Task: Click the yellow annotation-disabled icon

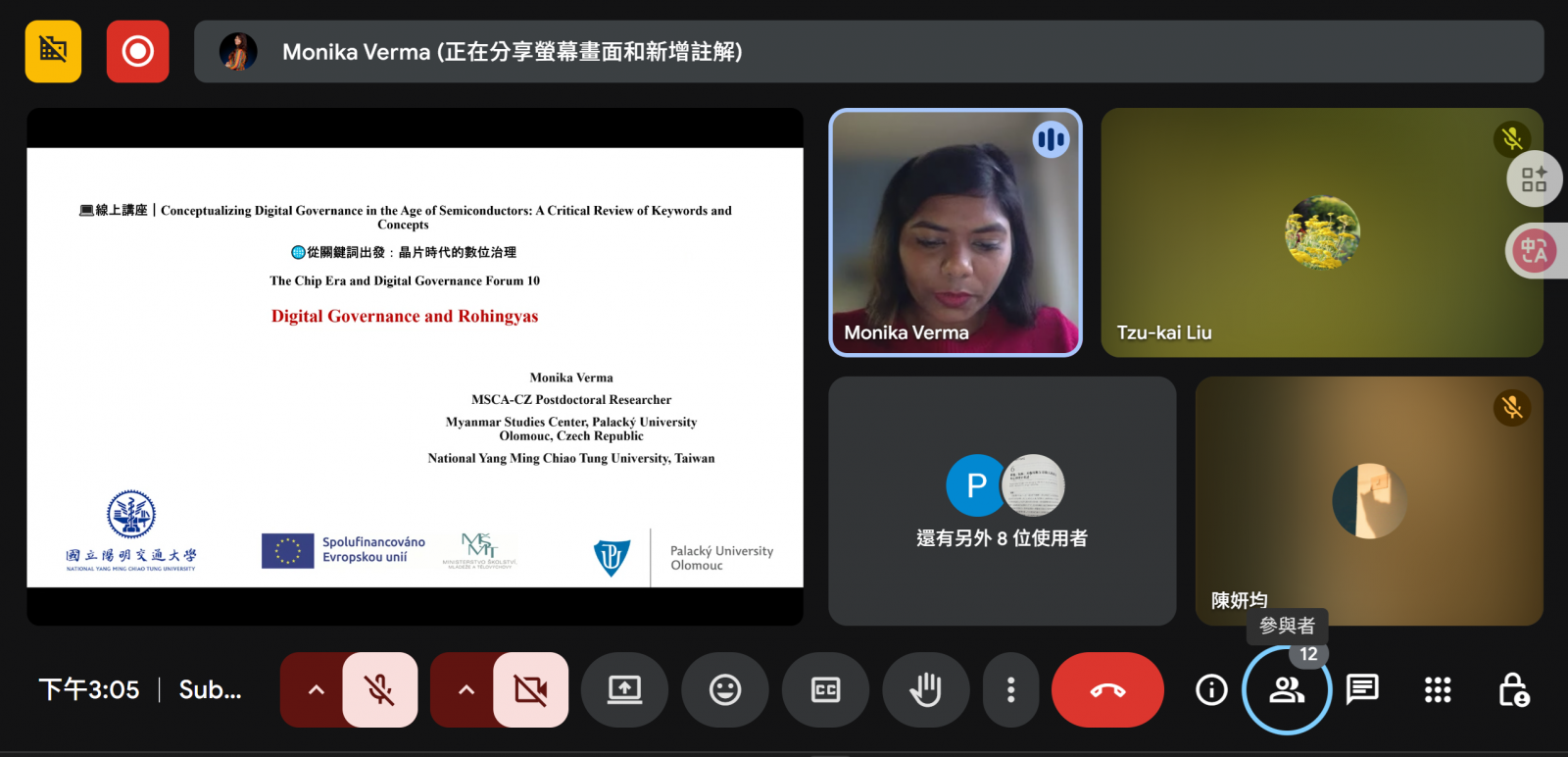Action: click(53, 51)
